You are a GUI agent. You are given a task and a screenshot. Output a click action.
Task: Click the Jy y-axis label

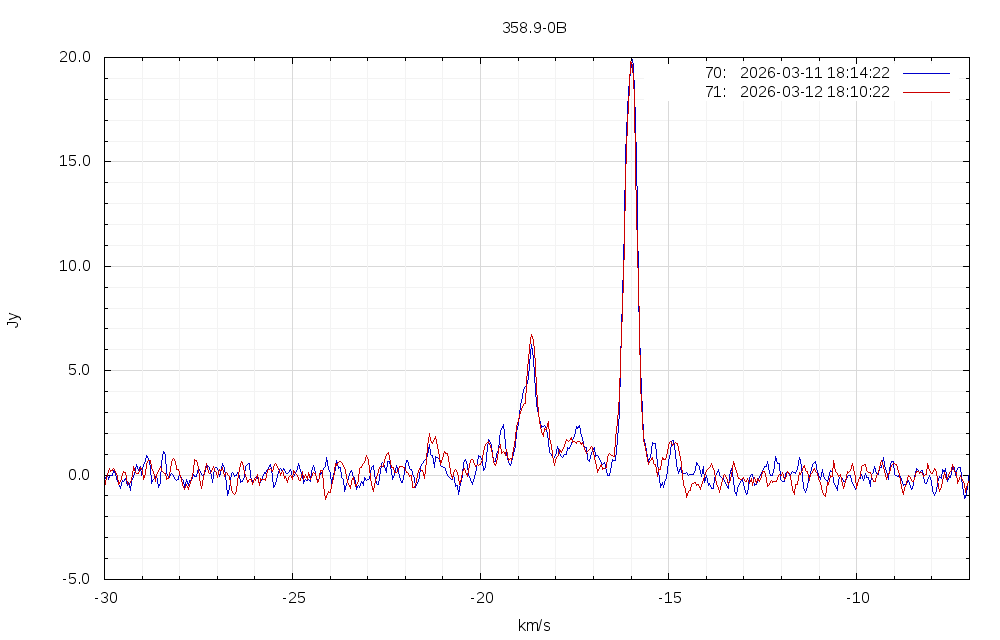point(13,320)
